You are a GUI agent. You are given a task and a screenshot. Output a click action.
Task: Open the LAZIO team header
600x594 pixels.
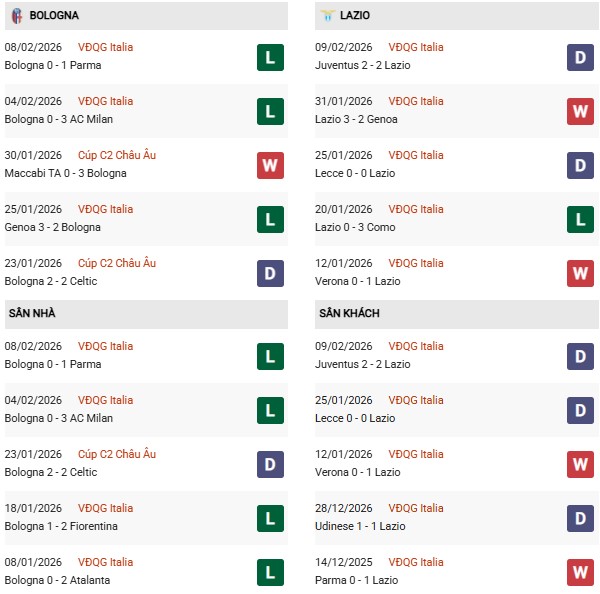pyautogui.click(x=355, y=16)
